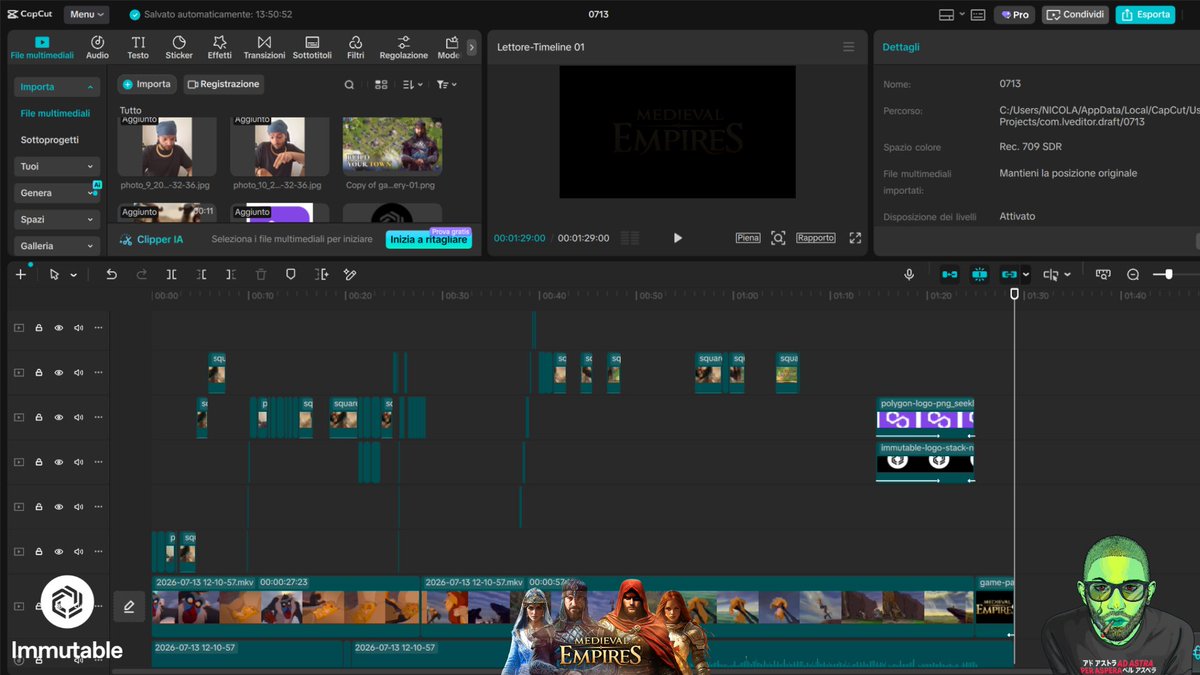
Task: Click Inizia a ritagliare button
Action: coord(428,239)
